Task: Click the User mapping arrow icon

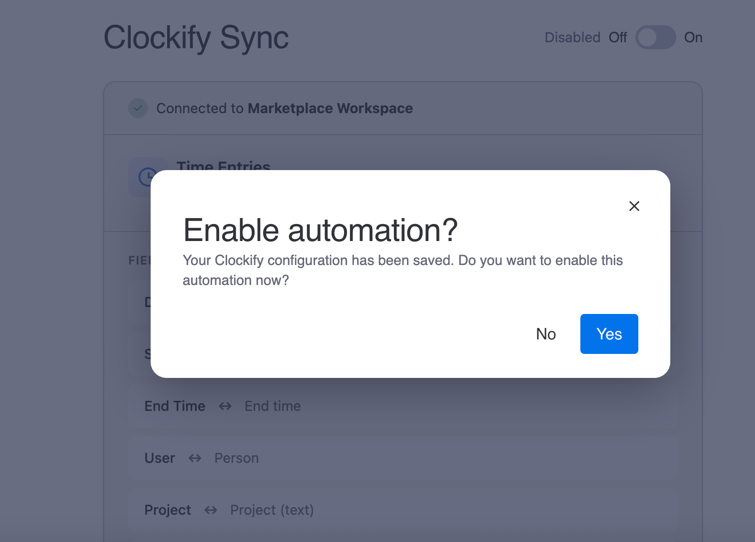Action: (x=195, y=458)
